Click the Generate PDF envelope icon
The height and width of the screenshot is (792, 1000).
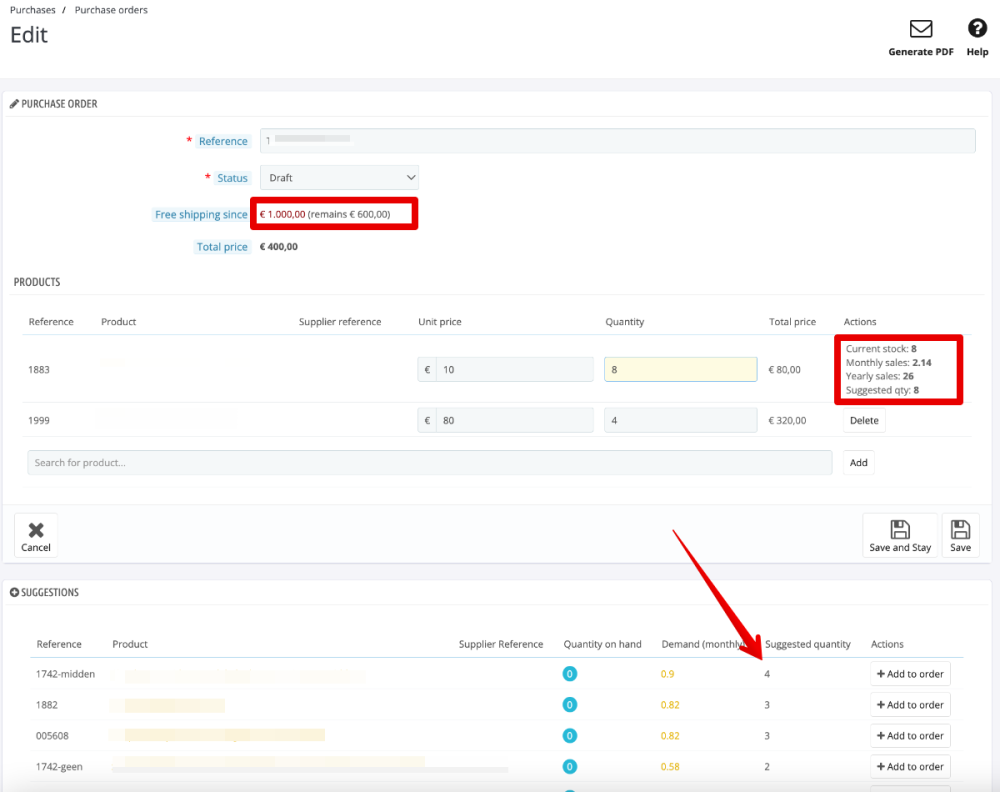[x=920, y=29]
